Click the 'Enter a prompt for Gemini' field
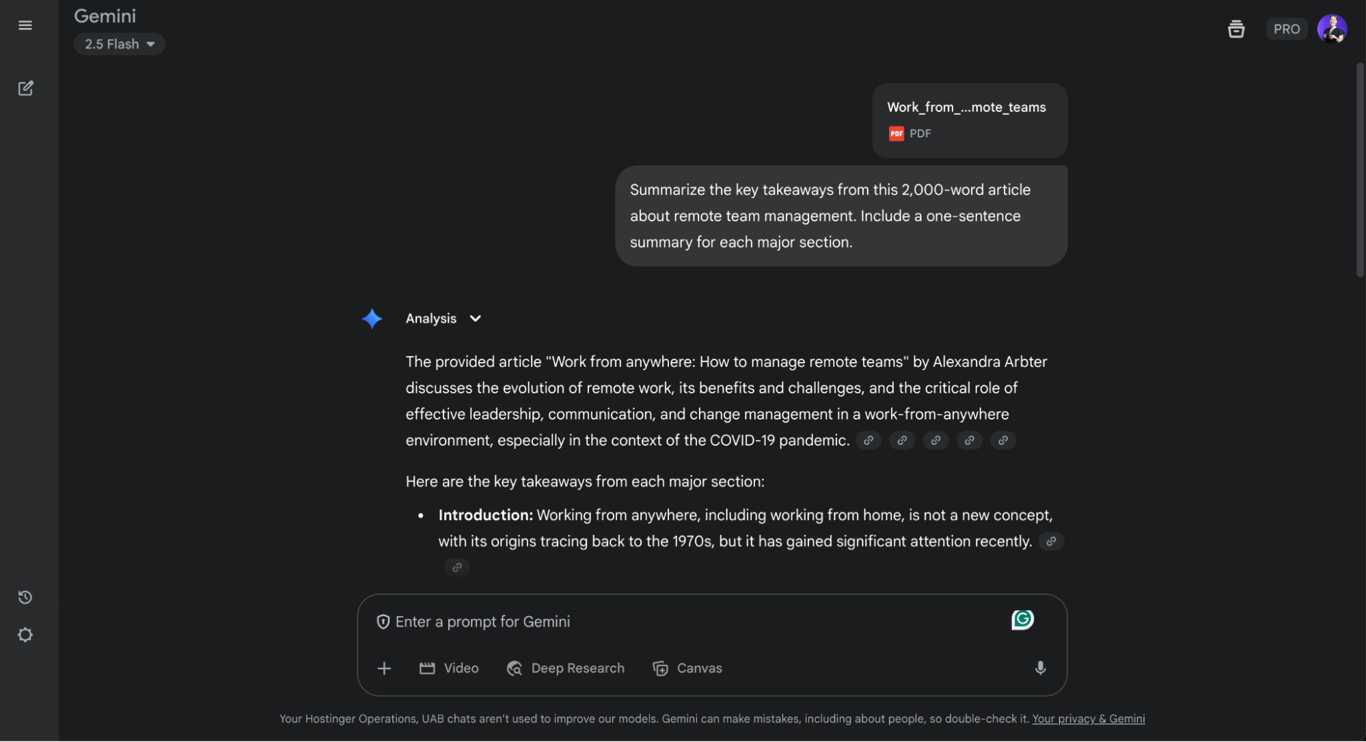 690,622
